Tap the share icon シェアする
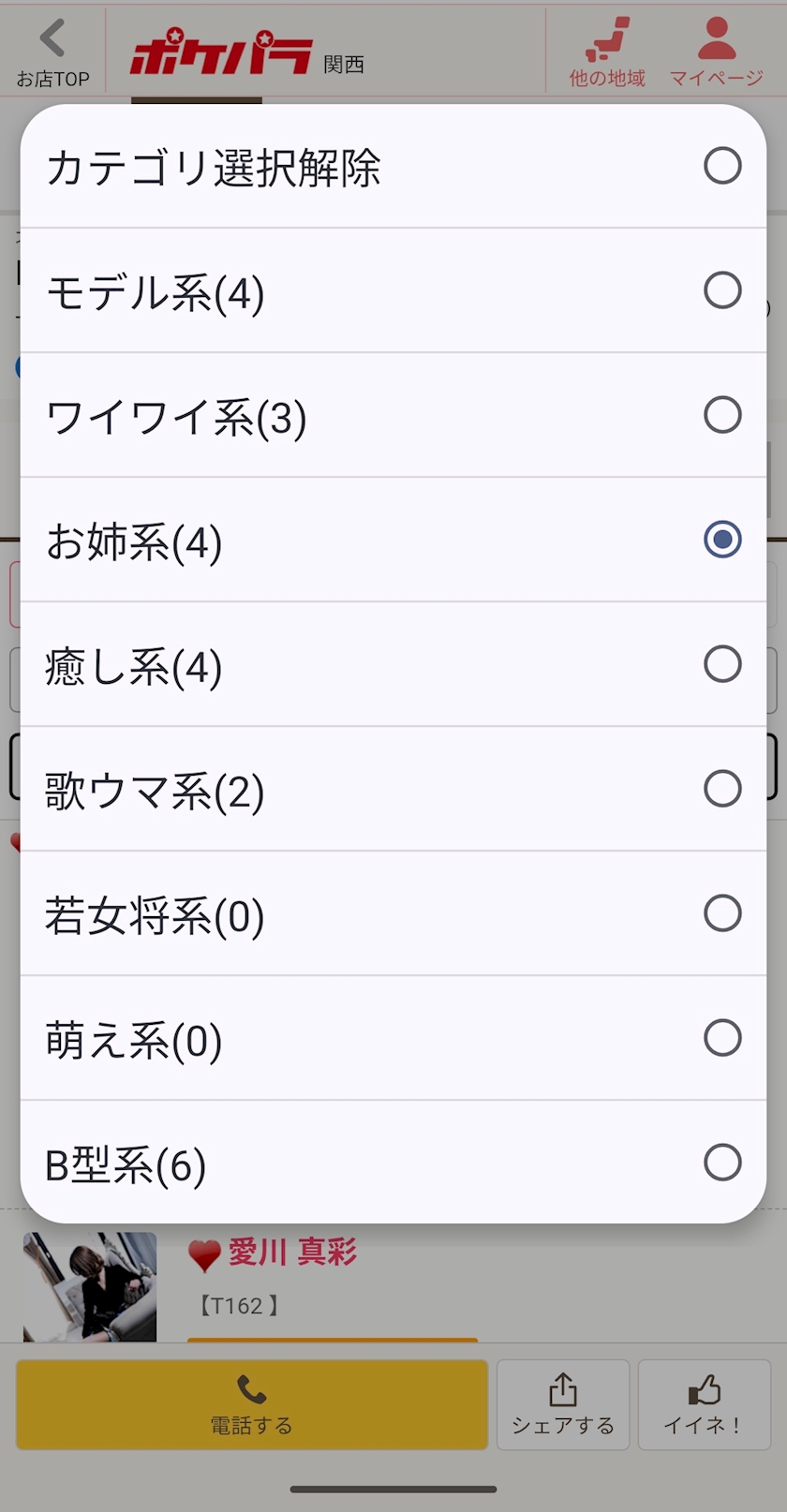 [562, 1390]
